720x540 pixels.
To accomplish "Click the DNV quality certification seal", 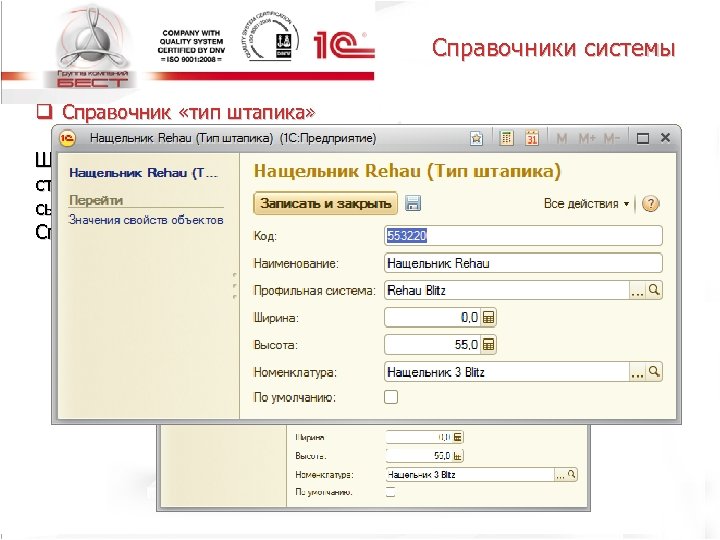I will pyautogui.click(x=270, y=38).
